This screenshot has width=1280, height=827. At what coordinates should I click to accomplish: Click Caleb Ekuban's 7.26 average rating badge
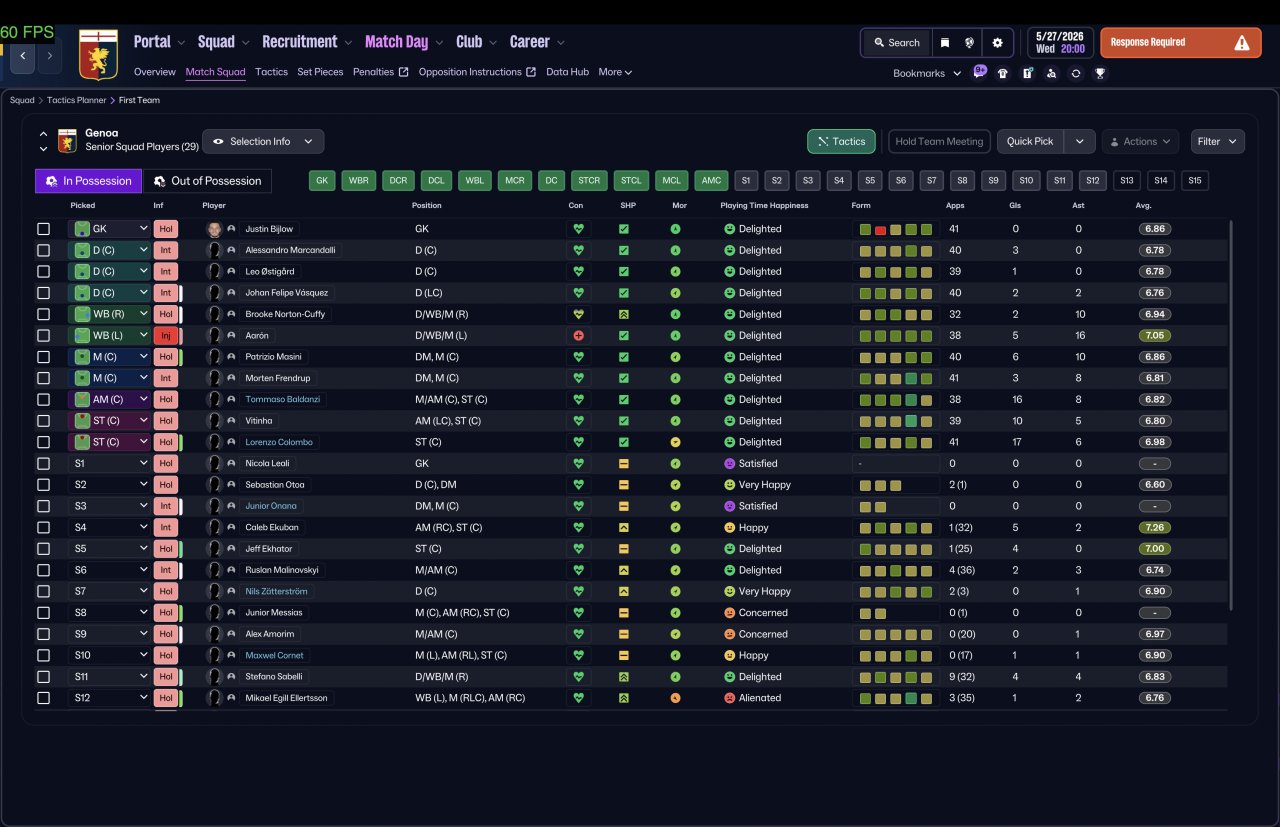pyautogui.click(x=1156, y=528)
